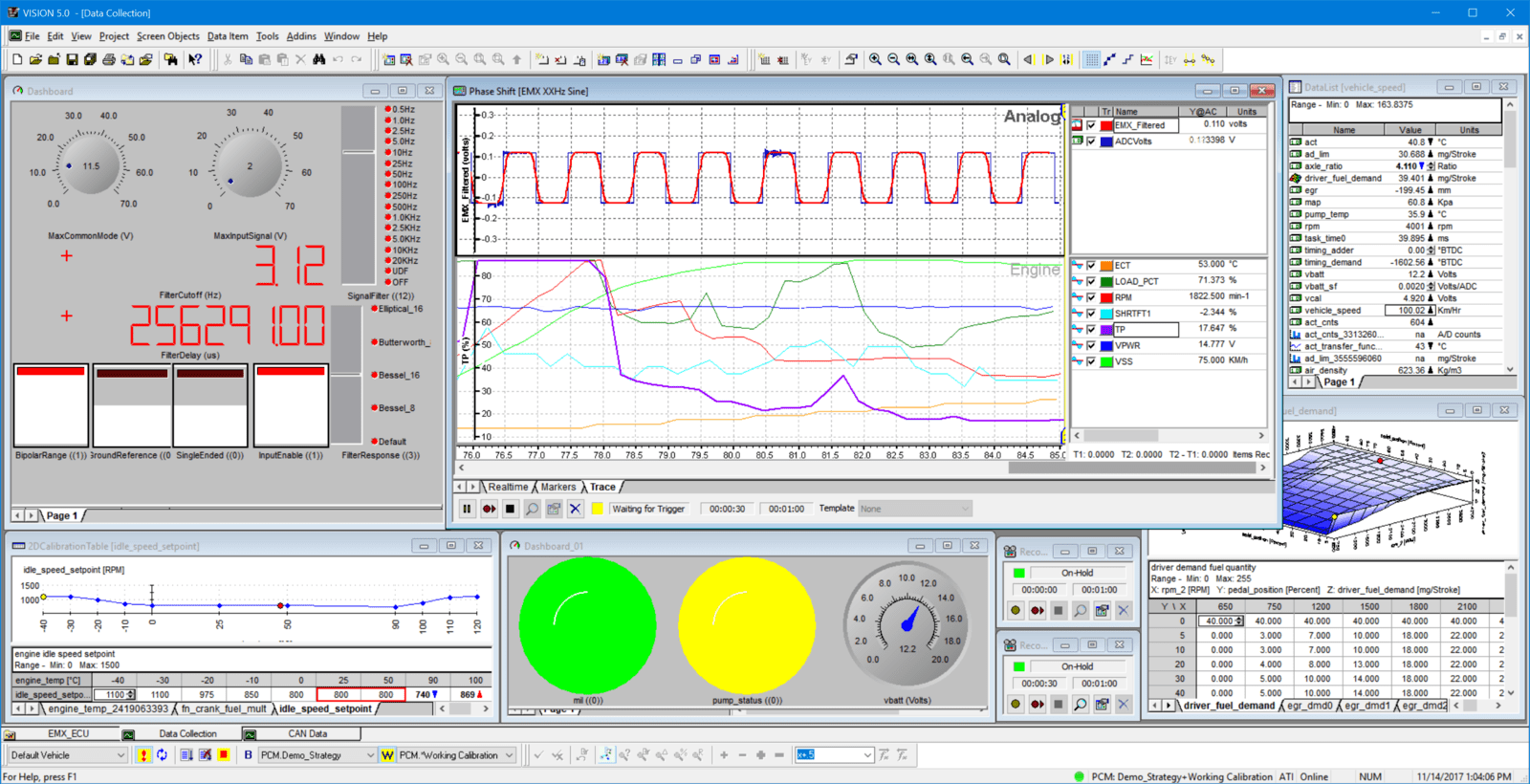The width and height of the screenshot is (1530, 784).
Task: Stop the Phase Shift recorder
Action: [x=511, y=509]
